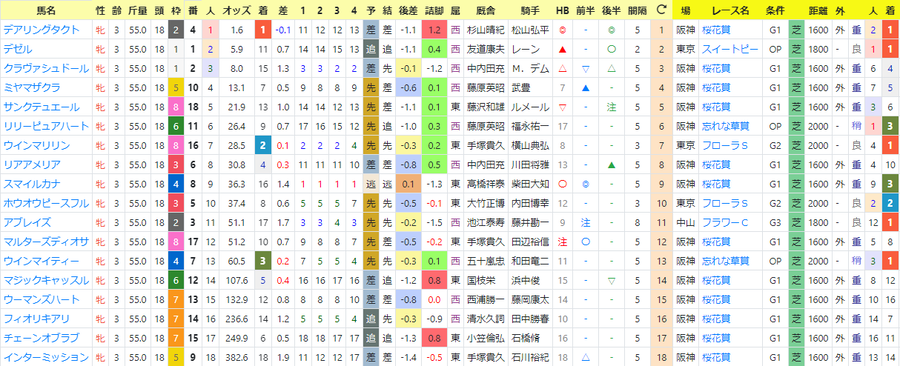The image size is (900, 366).
Task: Open horse page for リリーピュアハート
Action: click(x=46, y=126)
